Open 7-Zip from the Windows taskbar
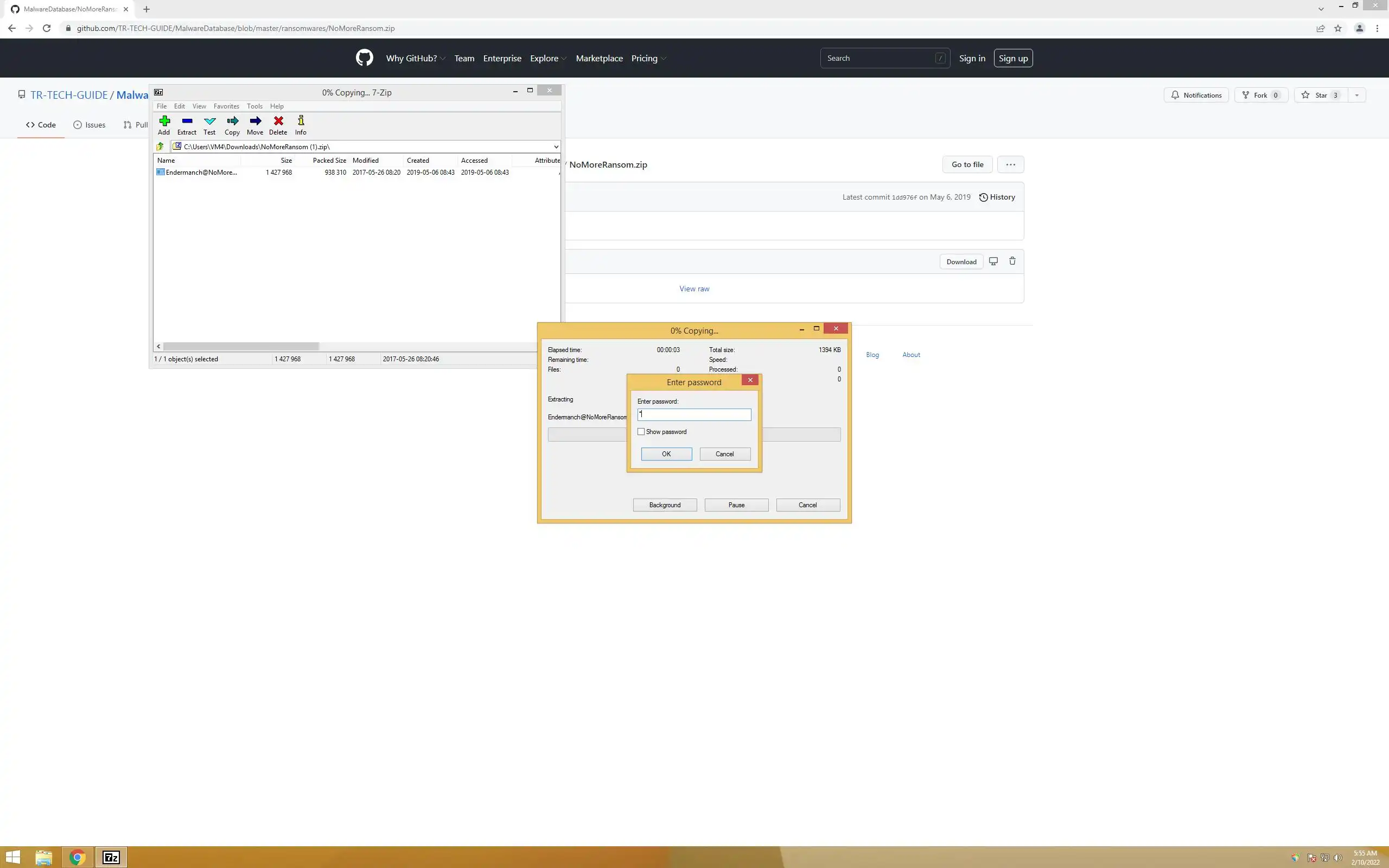 point(111,857)
